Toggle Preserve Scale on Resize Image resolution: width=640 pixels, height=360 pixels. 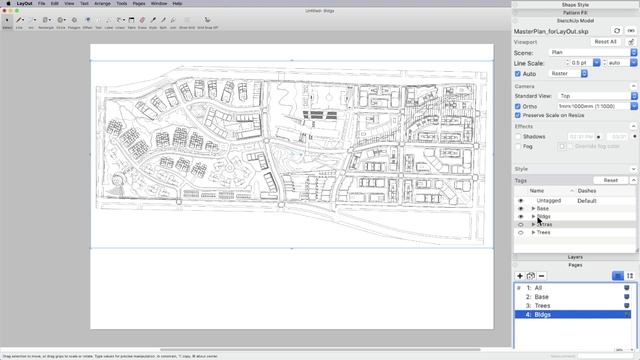tap(518, 116)
